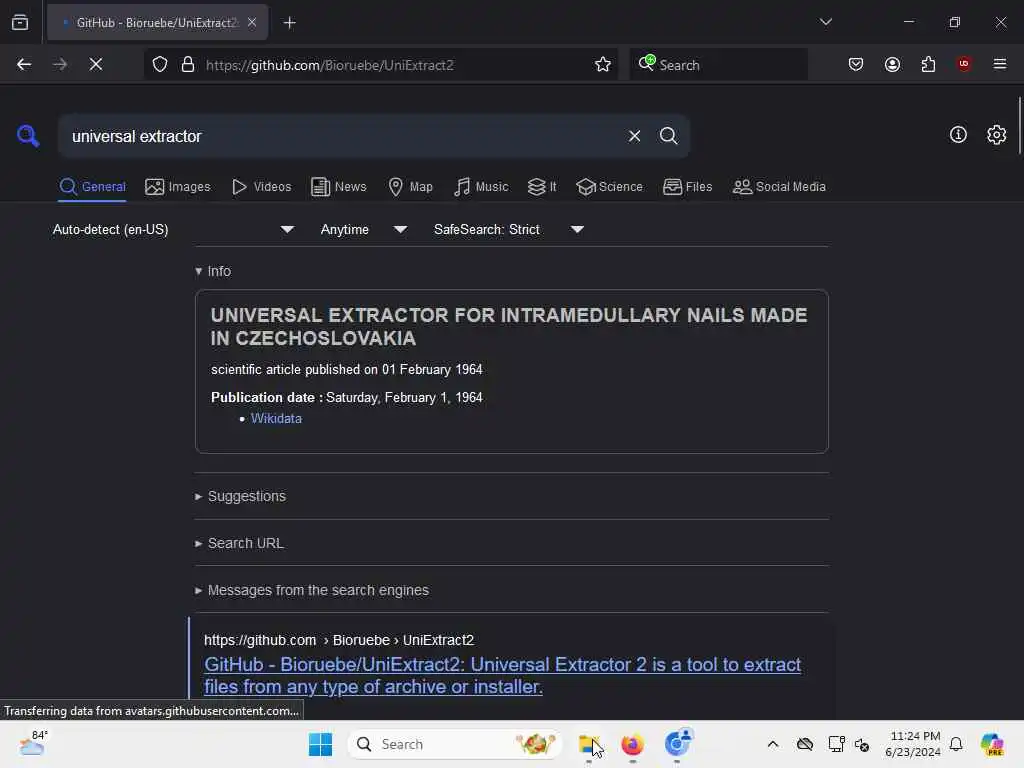Image resolution: width=1024 pixels, height=768 pixels.
Task: Go back with the browser back arrow
Action: [24, 65]
